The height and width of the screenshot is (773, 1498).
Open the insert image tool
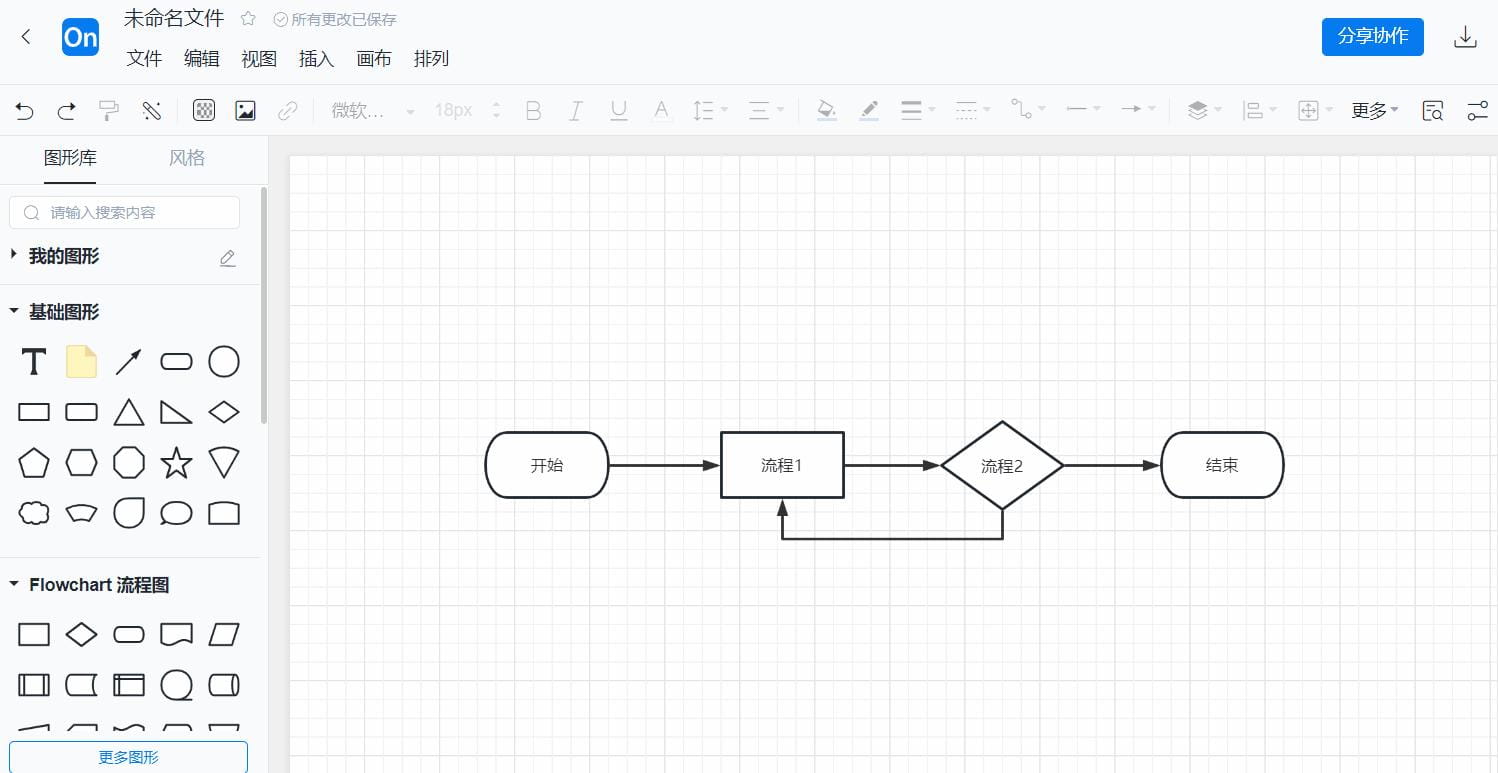tap(246, 110)
